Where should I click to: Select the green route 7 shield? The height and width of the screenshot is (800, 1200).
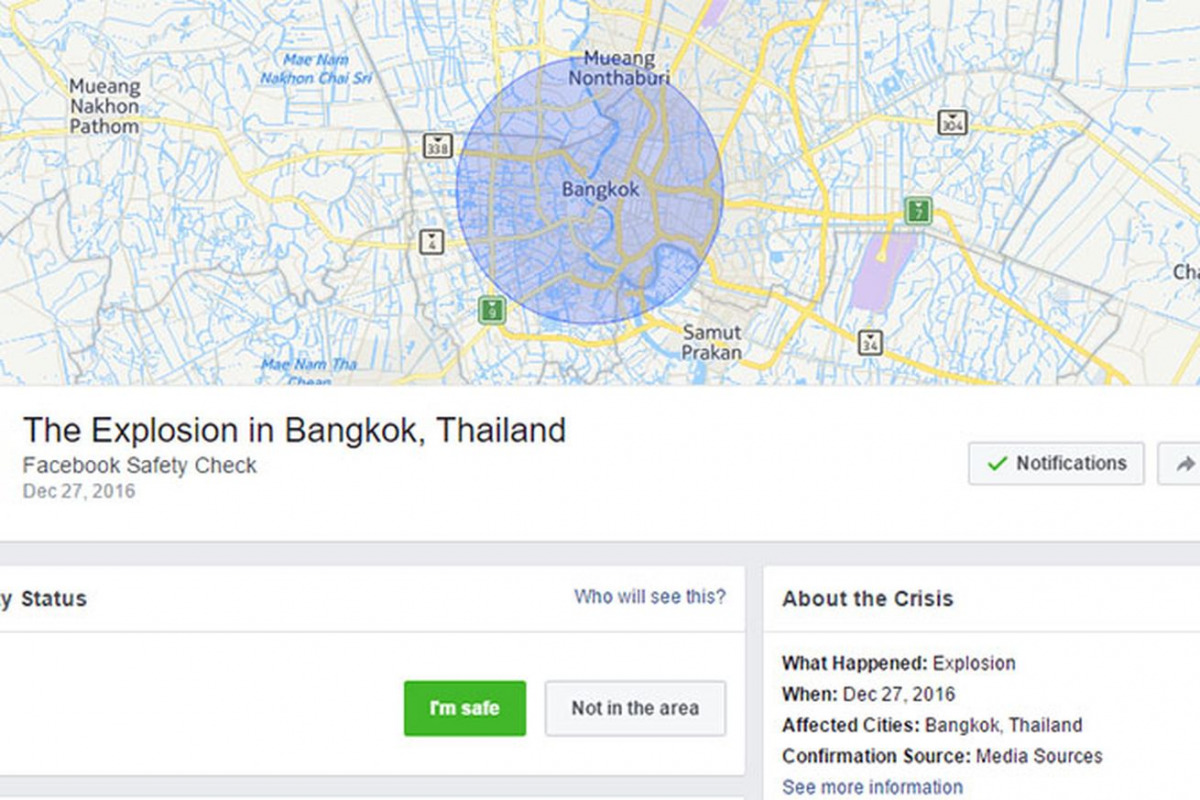coord(918,211)
